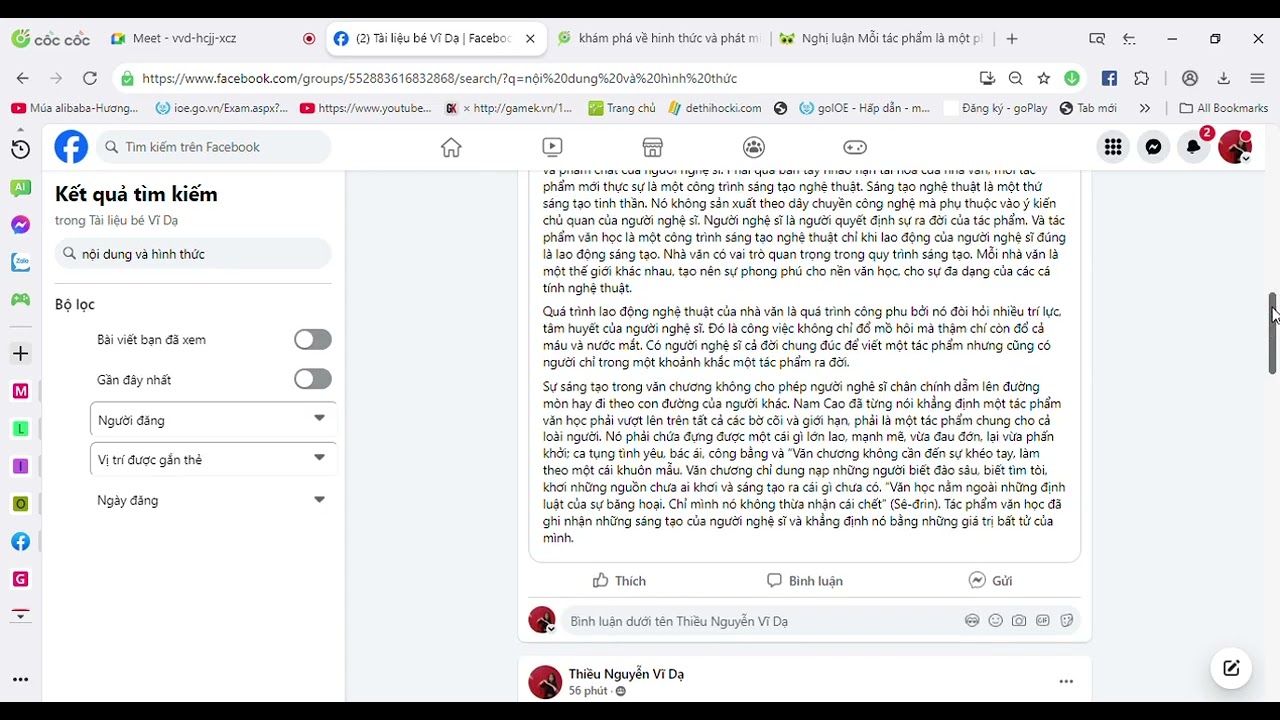Toggle the 'Bài viết bạn đã xem' switch

click(x=313, y=340)
